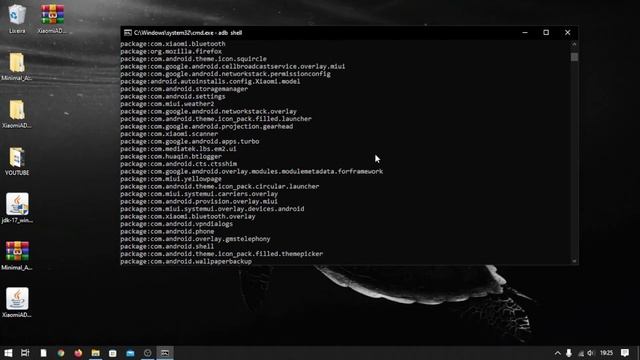
Task: Click the systemui.carriers.overlay package line
Action: coord(199,193)
